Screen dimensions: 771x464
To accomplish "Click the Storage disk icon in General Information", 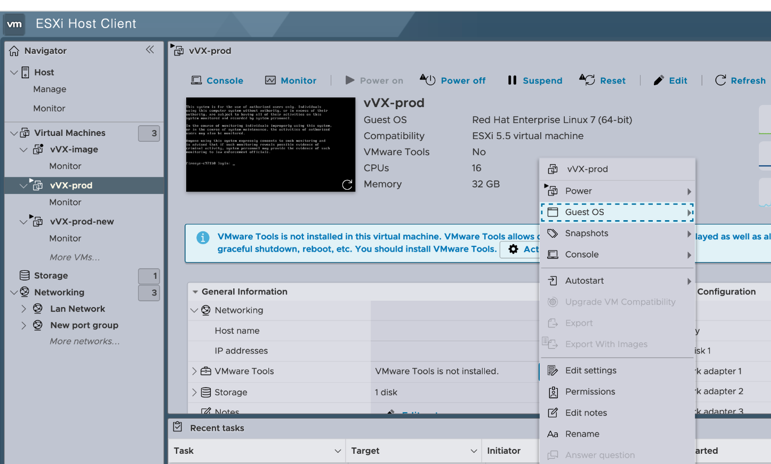I will point(206,392).
